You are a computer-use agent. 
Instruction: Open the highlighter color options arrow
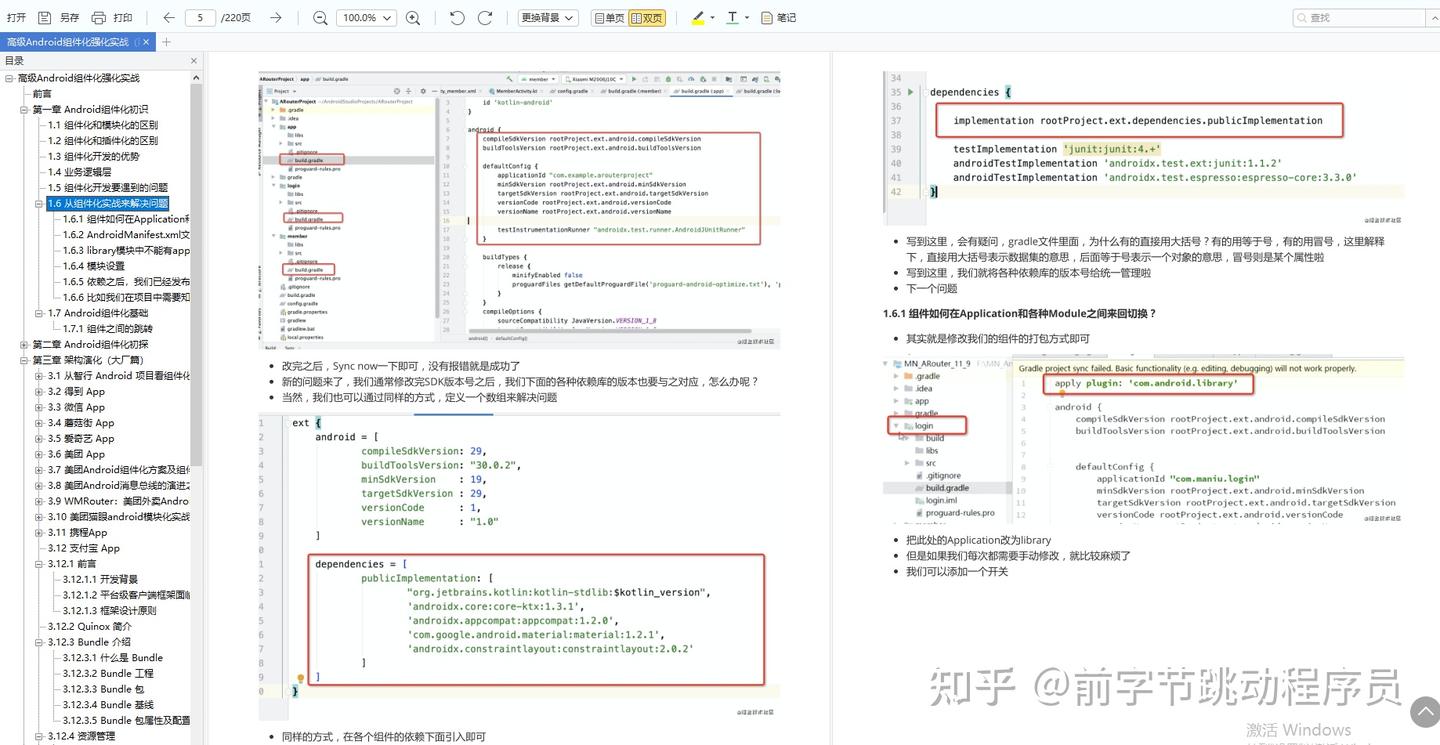point(712,17)
